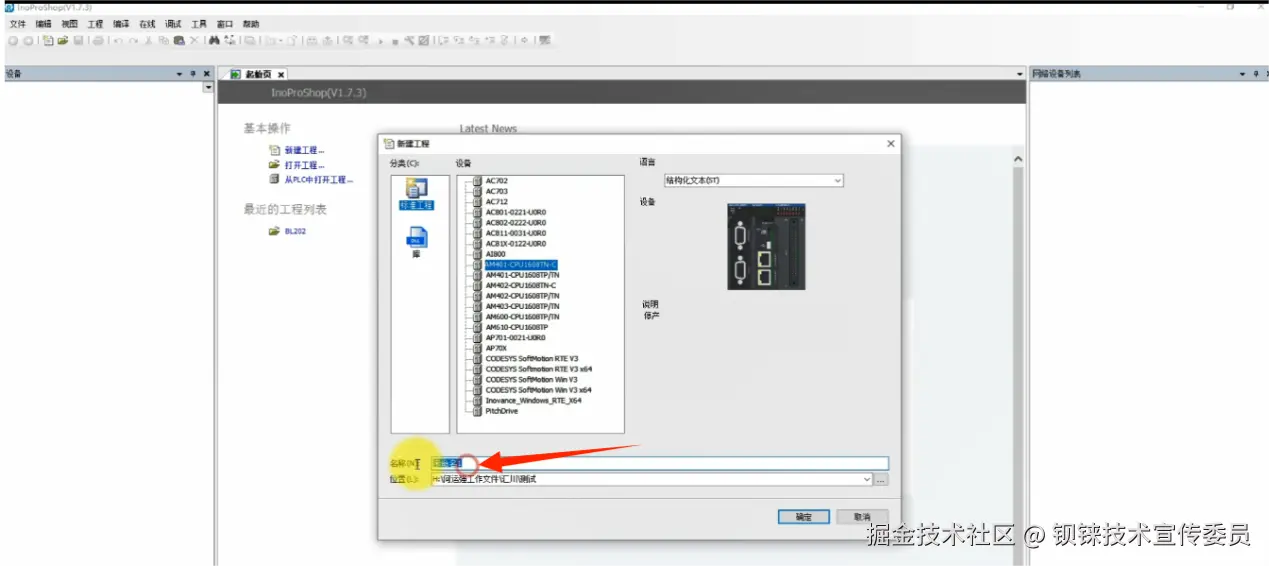The width and height of the screenshot is (1269, 566).
Task: Open the 位置 path dropdown arrow
Action: pos(866,480)
